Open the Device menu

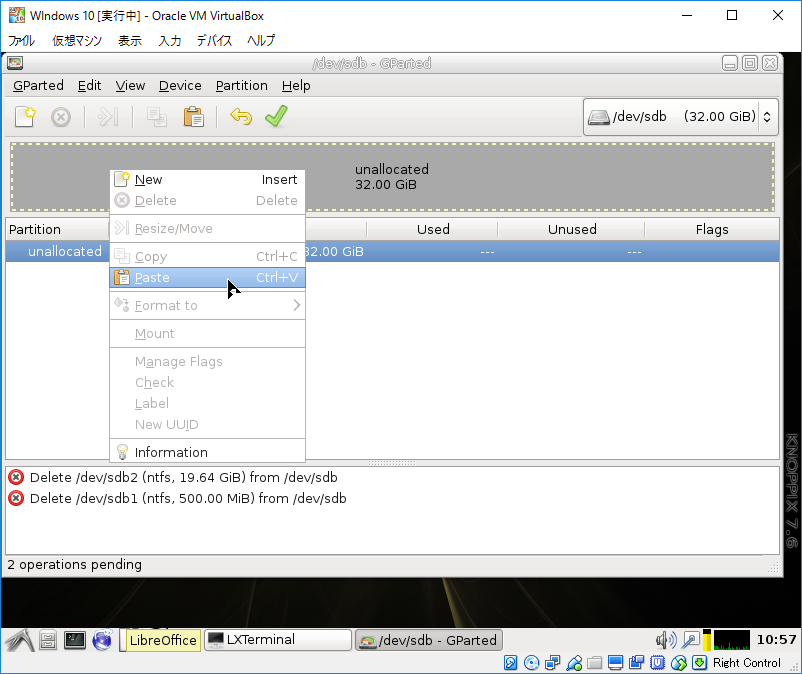(180, 85)
